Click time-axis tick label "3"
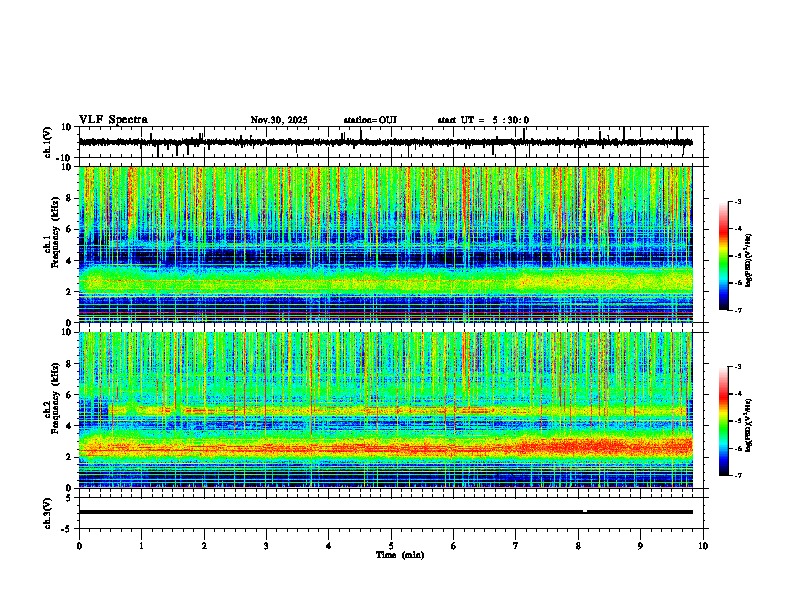Screen dimensions: 792x612 [x=266, y=546]
